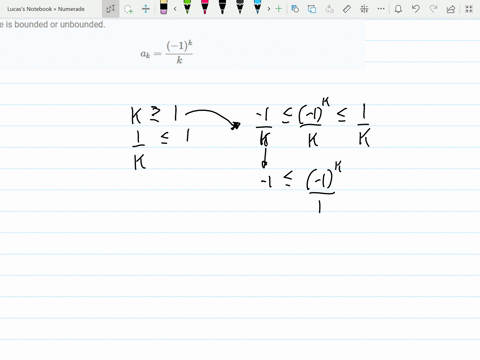480x360 pixels.
Task: Select the green pen
Action: point(187,7)
